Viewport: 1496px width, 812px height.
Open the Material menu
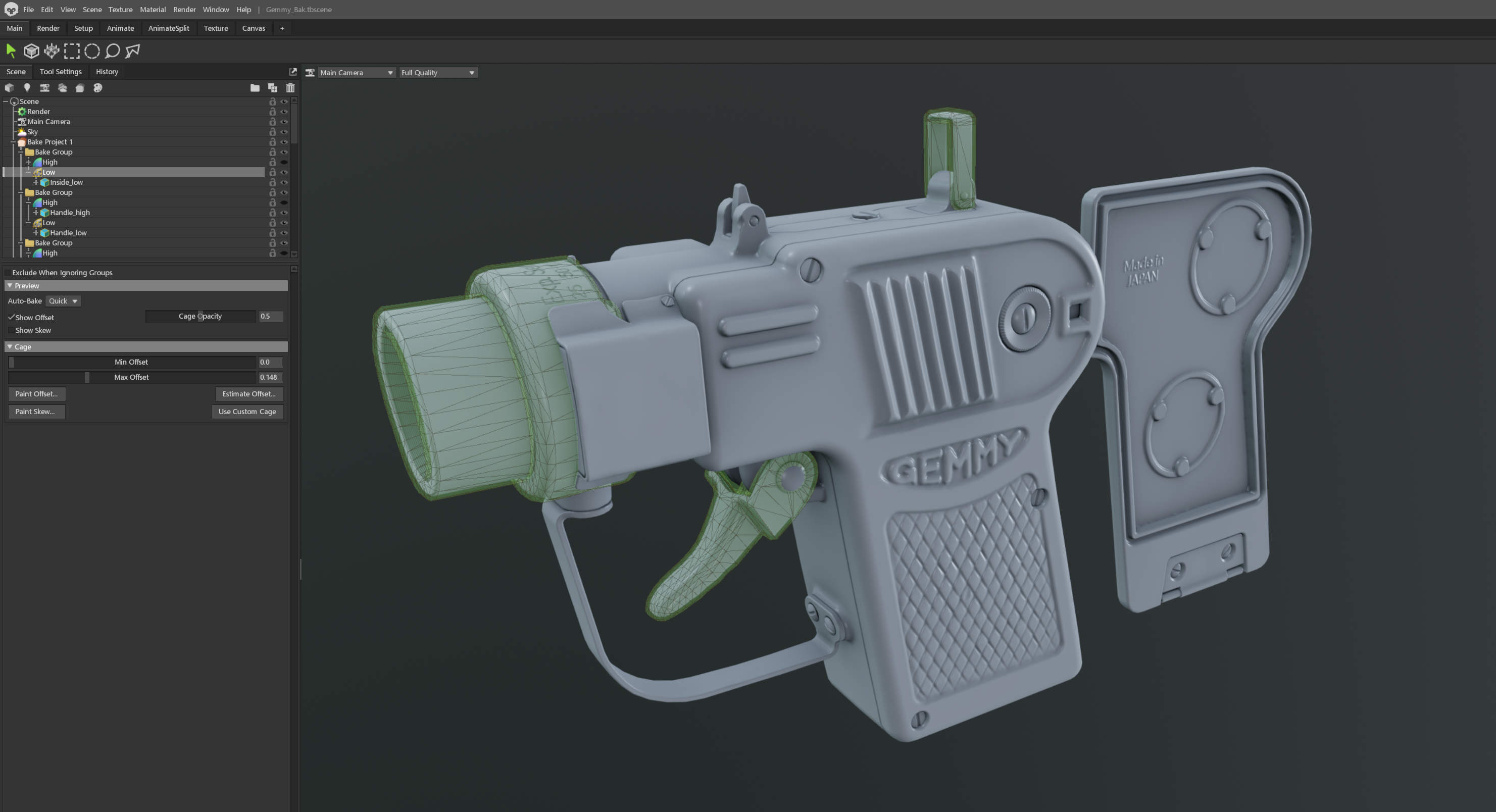pyautogui.click(x=153, y=9)
